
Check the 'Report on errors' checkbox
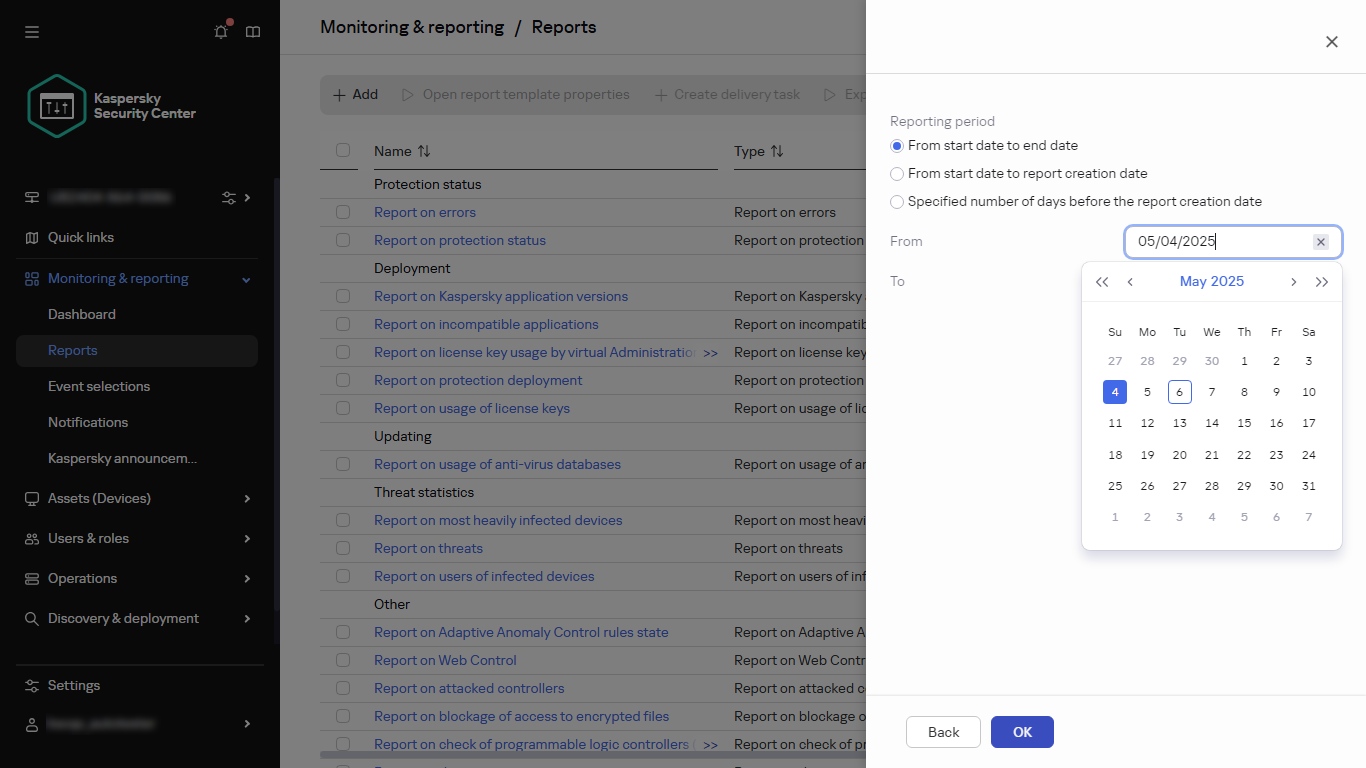coord(343,212)
